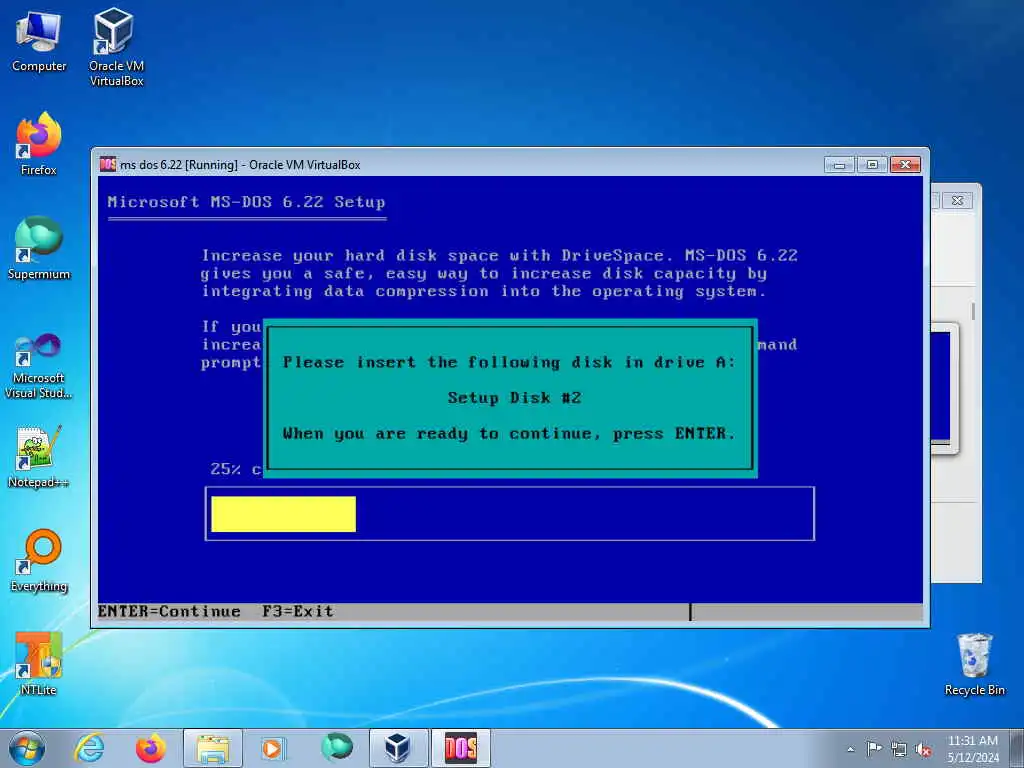Click the VirtualBox window title text
This screenshot has height=768, width=1024.
click(240, 165)
